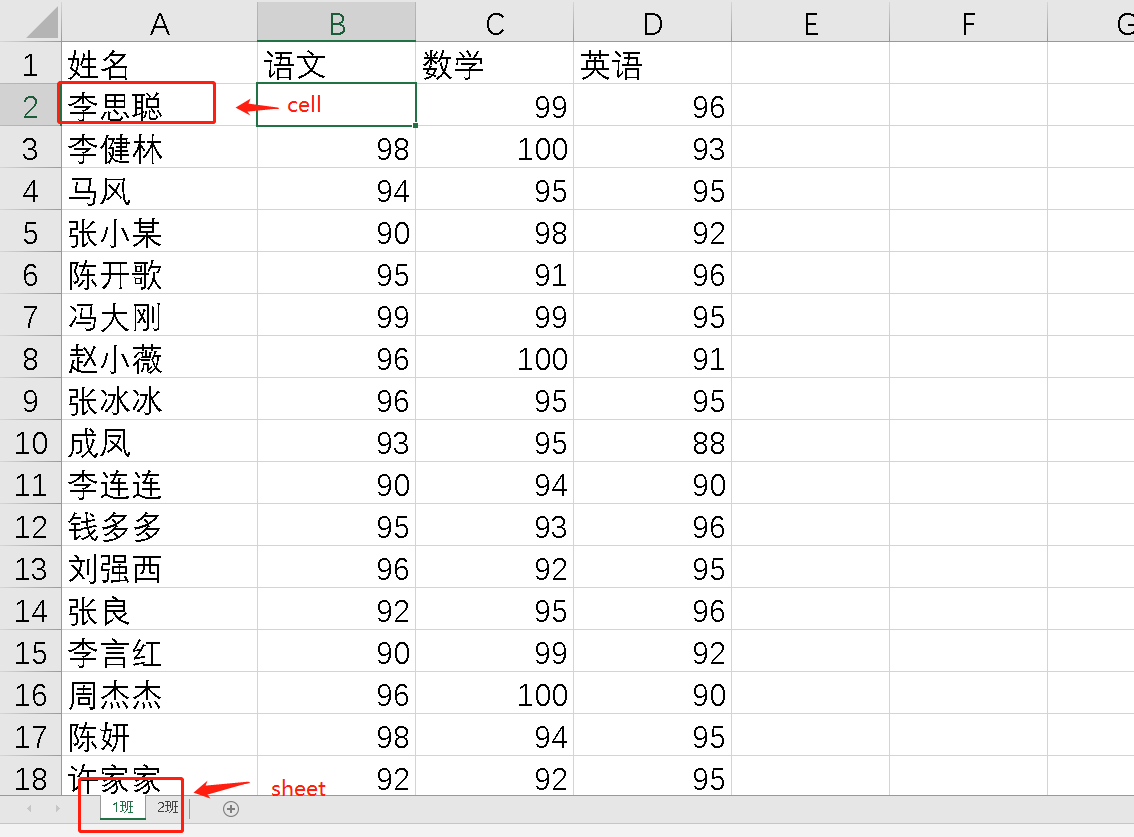Click row 10 header to select the row
1134x837 pixels.
pos(30,441)
